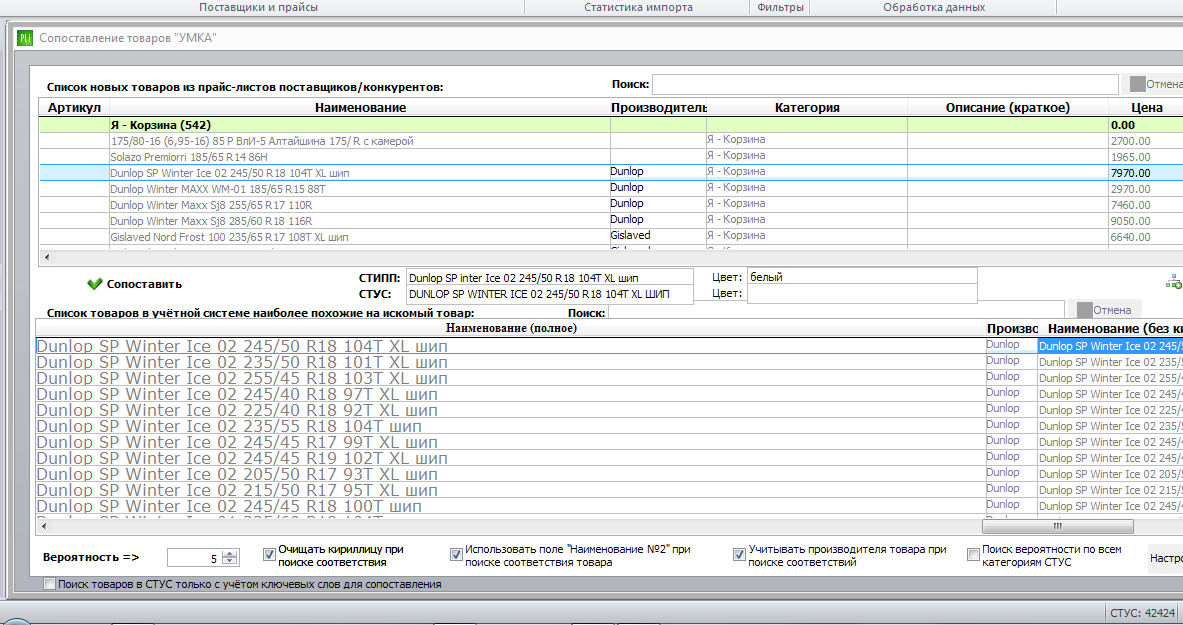Toggle 'Очищать кириллицу при поиске соответствия' checkbox
1183x625 pixels.
pos(269,555)
